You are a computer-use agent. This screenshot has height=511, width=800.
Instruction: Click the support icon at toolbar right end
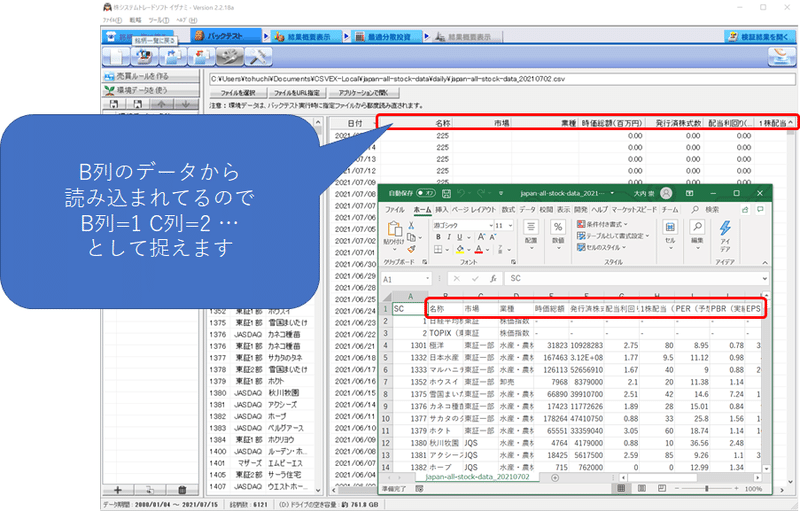point(781,56)
